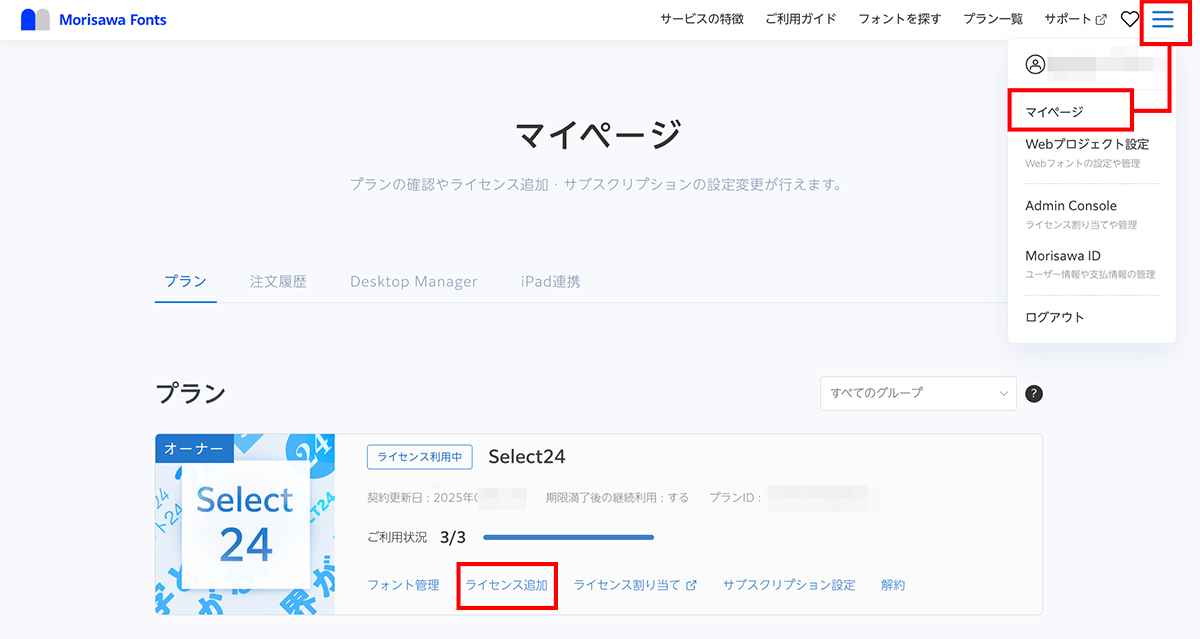Image resolution: width=1200 pixels, height=639 pixels.
Task: Expand the すべてのグループ dropdown
Action: pos(917,393)
